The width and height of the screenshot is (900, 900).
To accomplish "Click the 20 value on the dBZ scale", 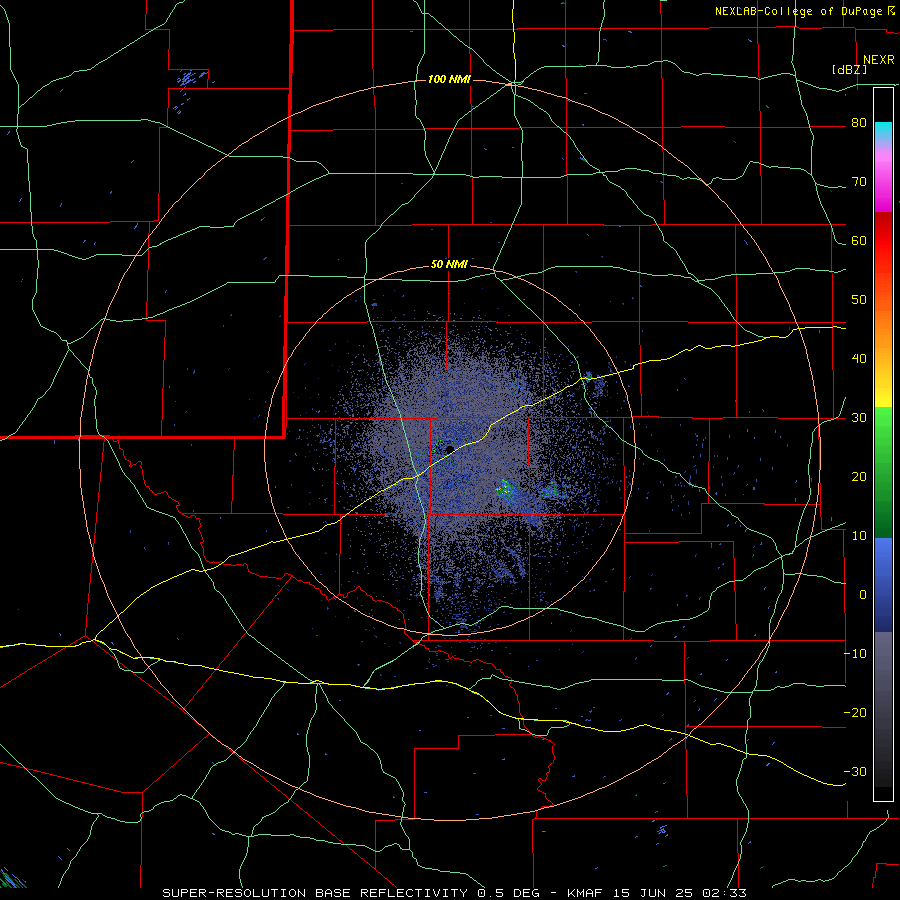I will click(859, 477).
